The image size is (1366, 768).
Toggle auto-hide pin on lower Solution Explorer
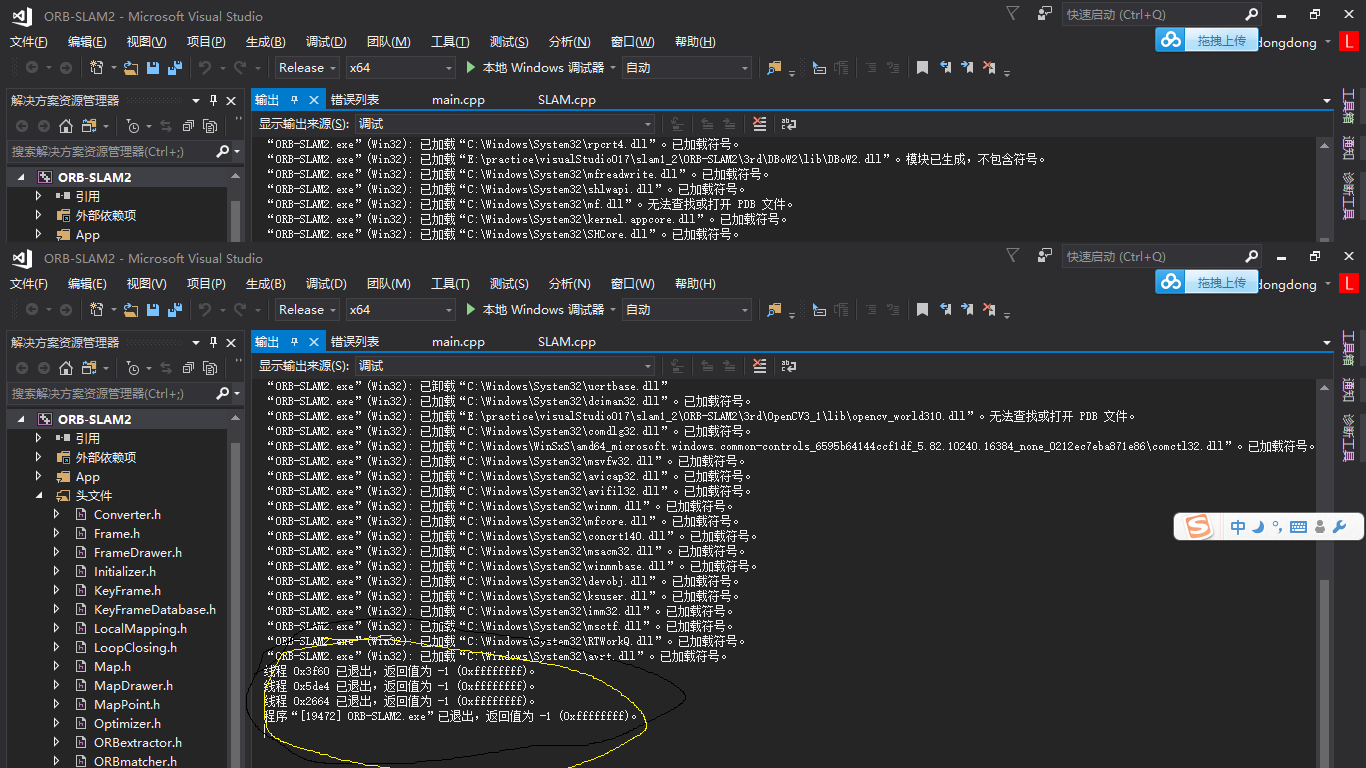[x=213, y=342]
